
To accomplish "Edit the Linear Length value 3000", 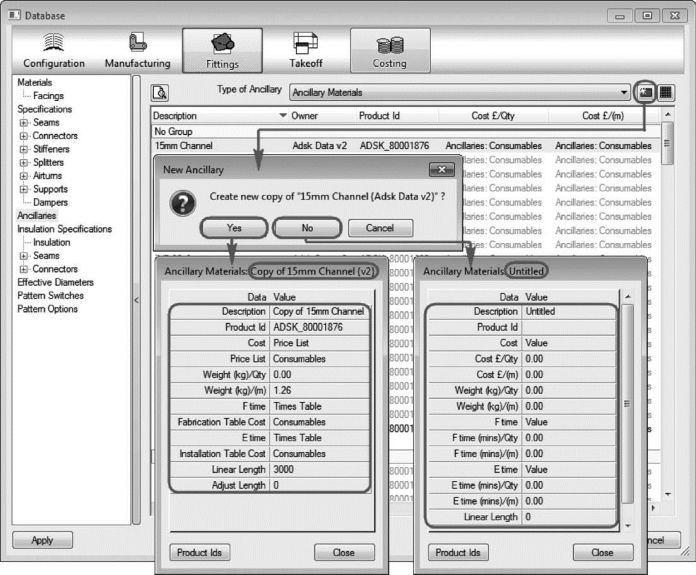I will [x=320, y=469].
